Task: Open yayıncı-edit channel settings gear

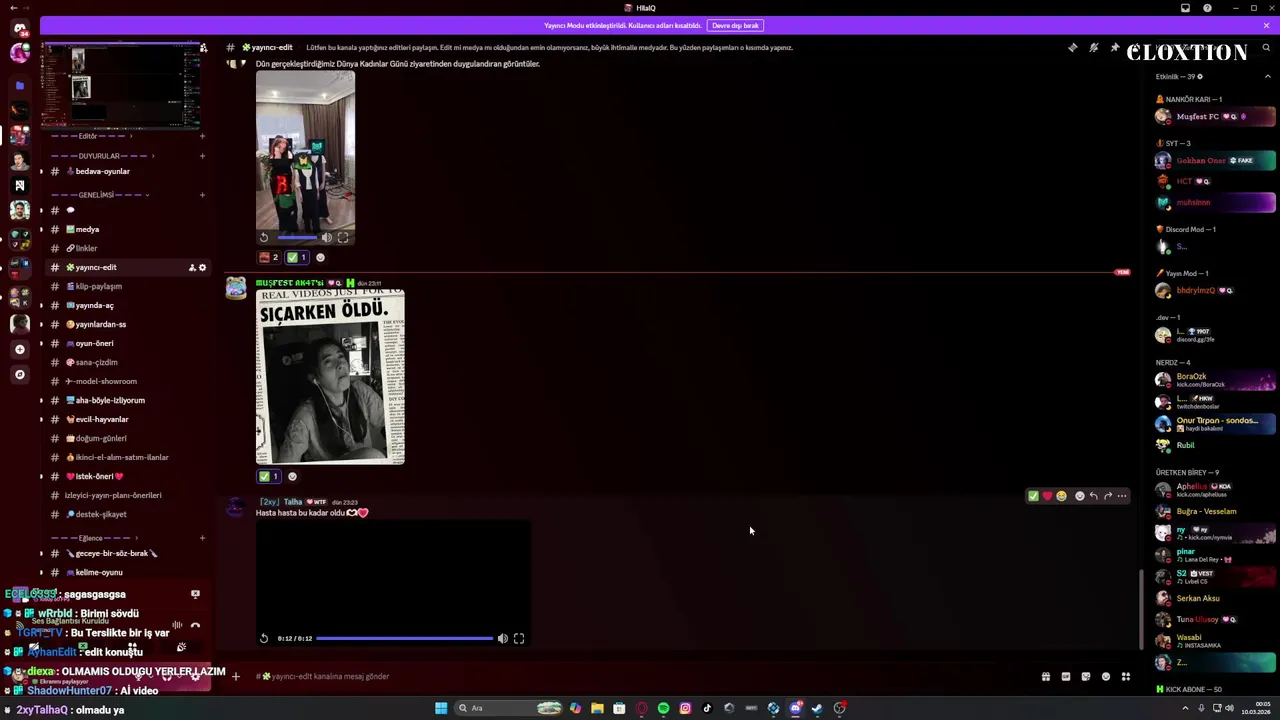Action: [202, 267]
